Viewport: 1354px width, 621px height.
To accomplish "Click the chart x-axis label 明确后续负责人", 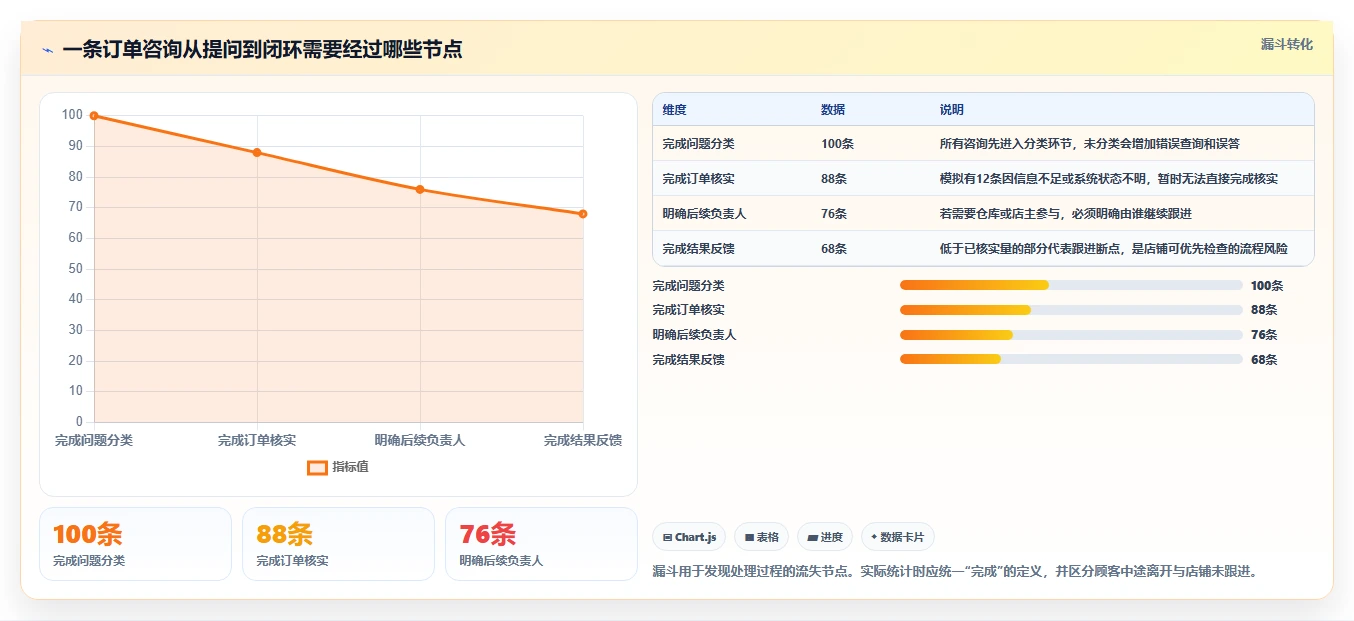I will click(x=420, y=441).
